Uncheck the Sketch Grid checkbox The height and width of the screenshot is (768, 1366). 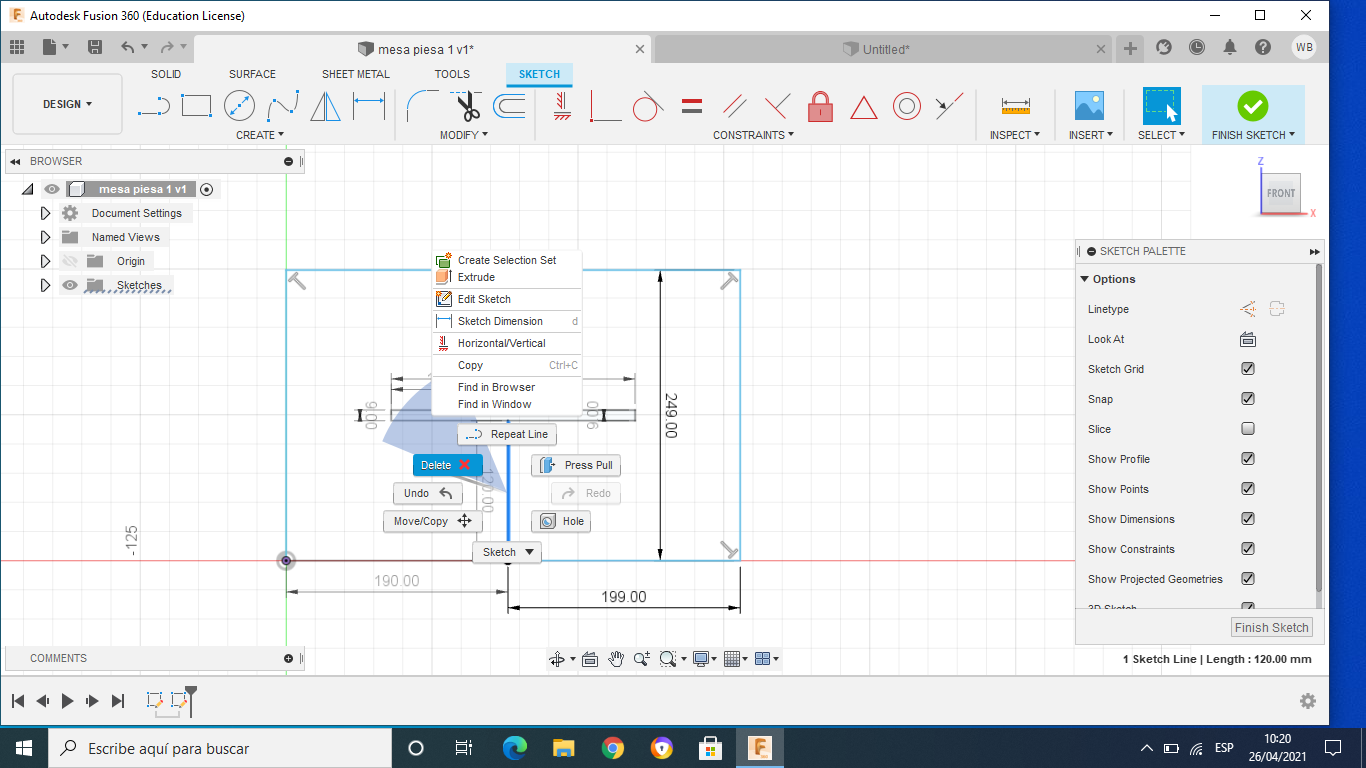tap(1248, 369)
